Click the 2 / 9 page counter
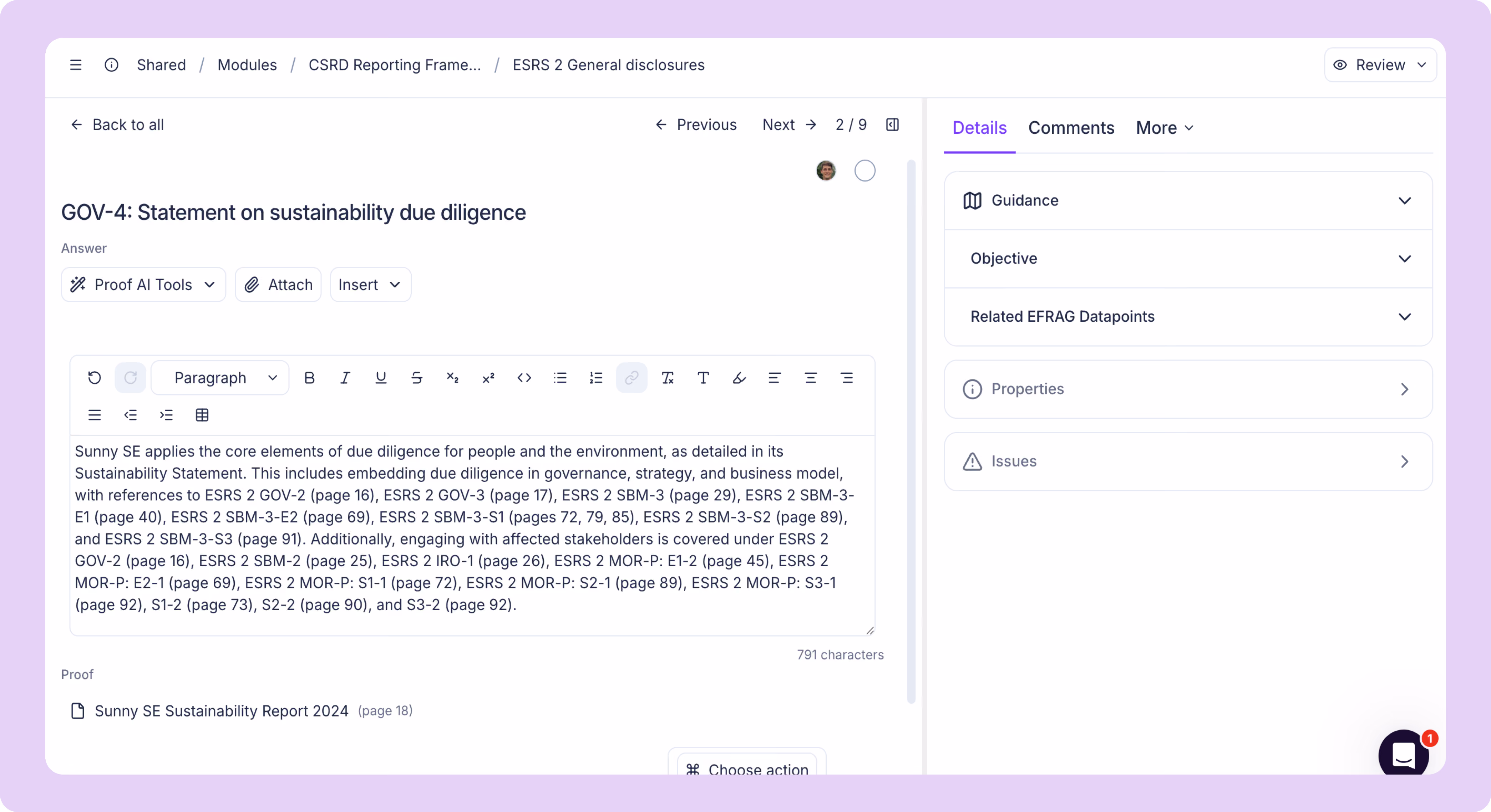The width and height of the screenshot is (1491, 812). click(x=851, y=124)
